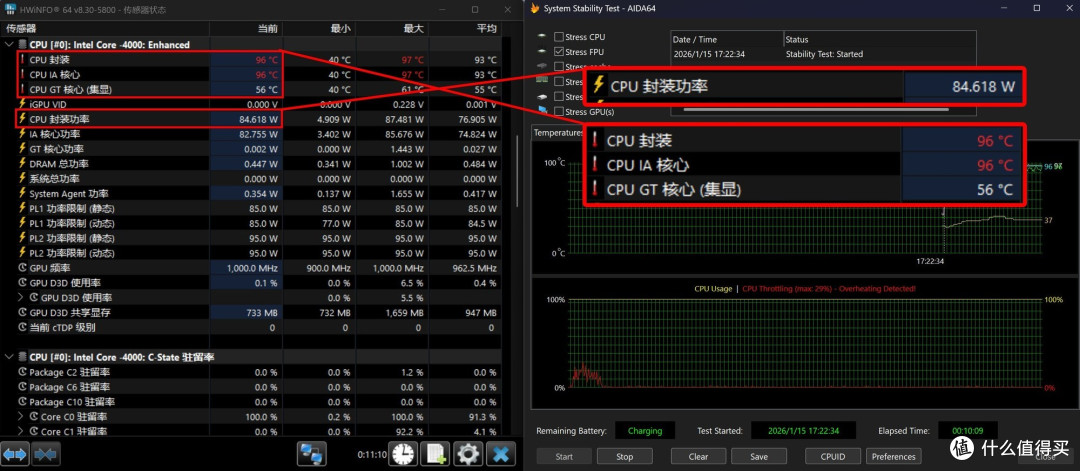Image resolution: width=1080 pixels, height=471 pixels.
Task: Expand the Core C0 驻留率 row
Action: [x=21, y=417]
